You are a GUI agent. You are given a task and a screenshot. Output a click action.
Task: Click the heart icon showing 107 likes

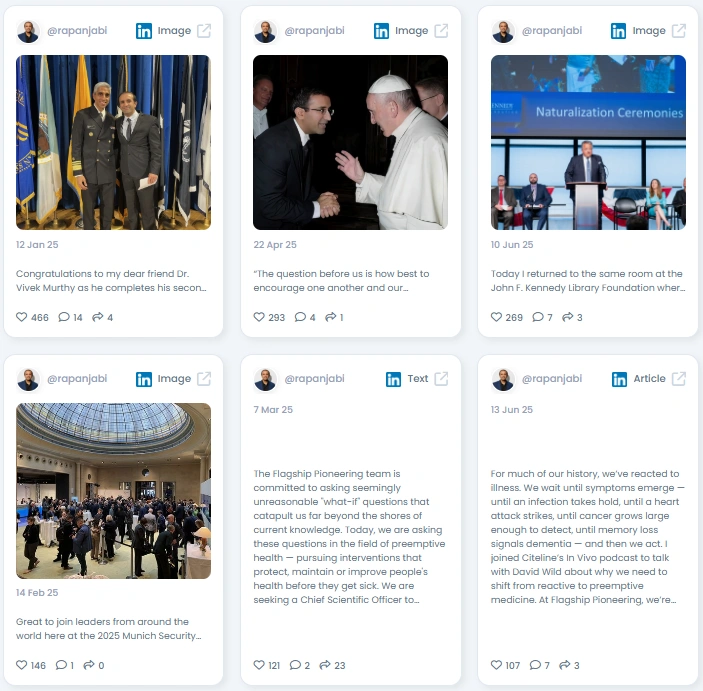[496, 665]
